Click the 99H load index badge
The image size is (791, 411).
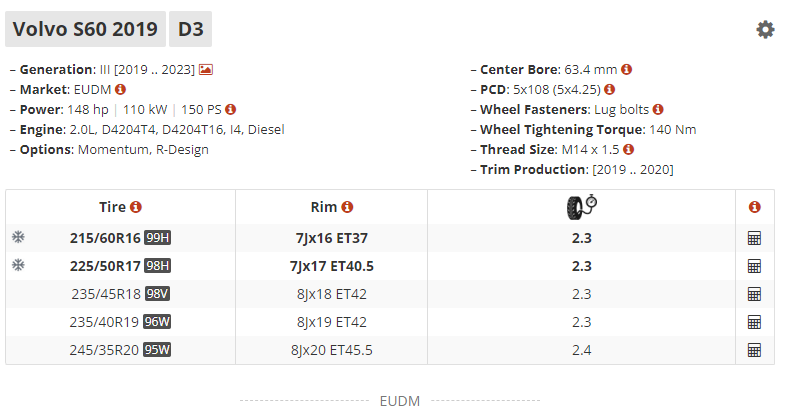tap(157, 238)
